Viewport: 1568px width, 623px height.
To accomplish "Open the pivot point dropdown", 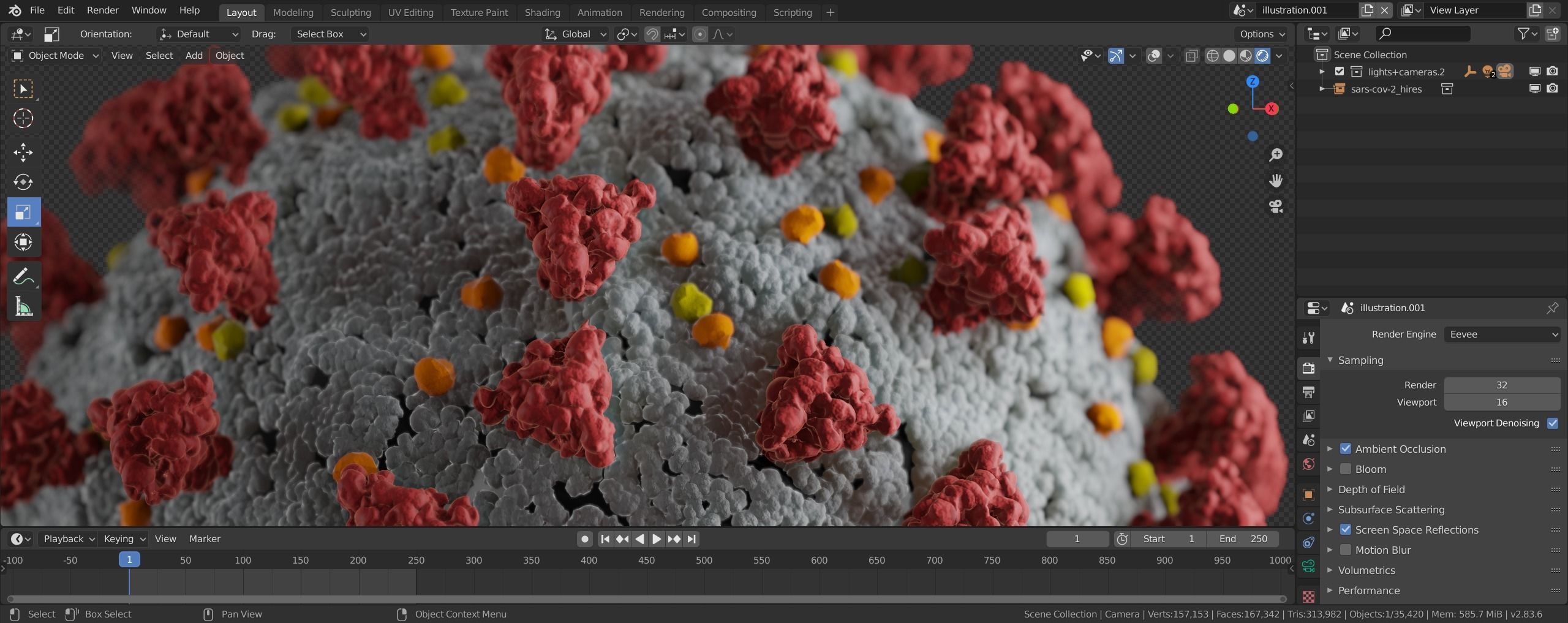I will pyautogui.click(x=627, y=34).
